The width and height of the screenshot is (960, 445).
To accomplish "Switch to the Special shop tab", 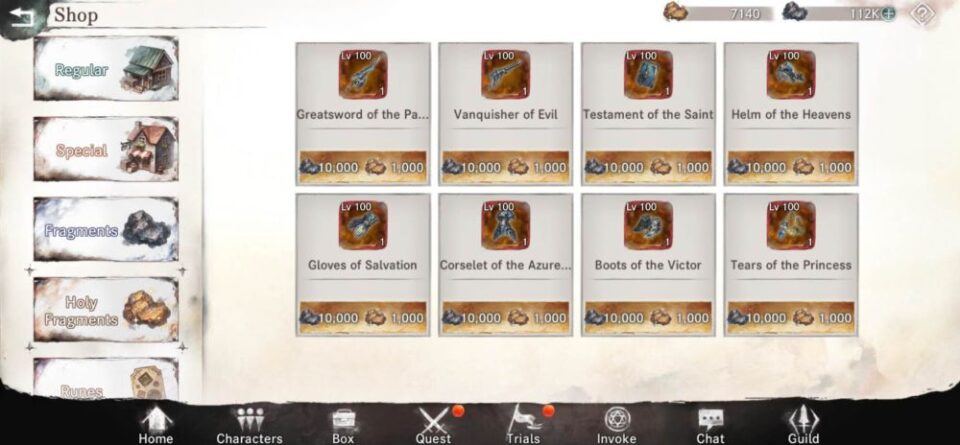I will tap(106, 149).
